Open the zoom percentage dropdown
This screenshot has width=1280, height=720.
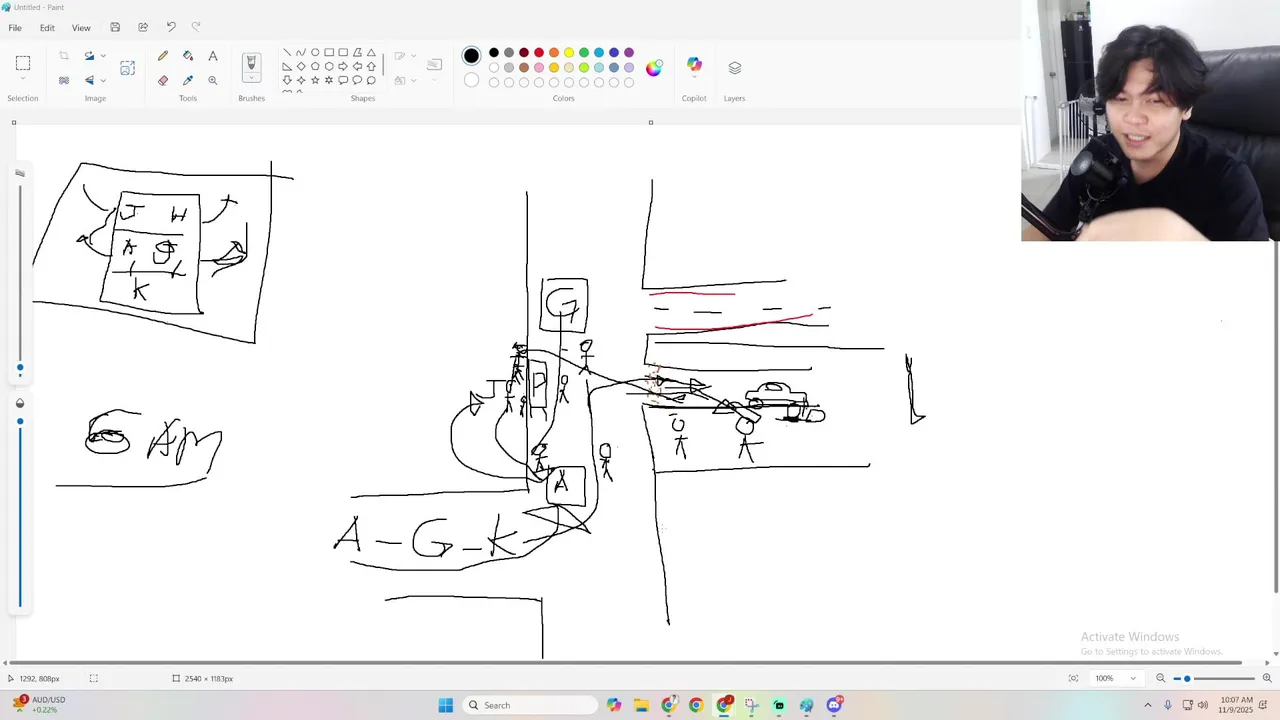[x=1133, y=678]
